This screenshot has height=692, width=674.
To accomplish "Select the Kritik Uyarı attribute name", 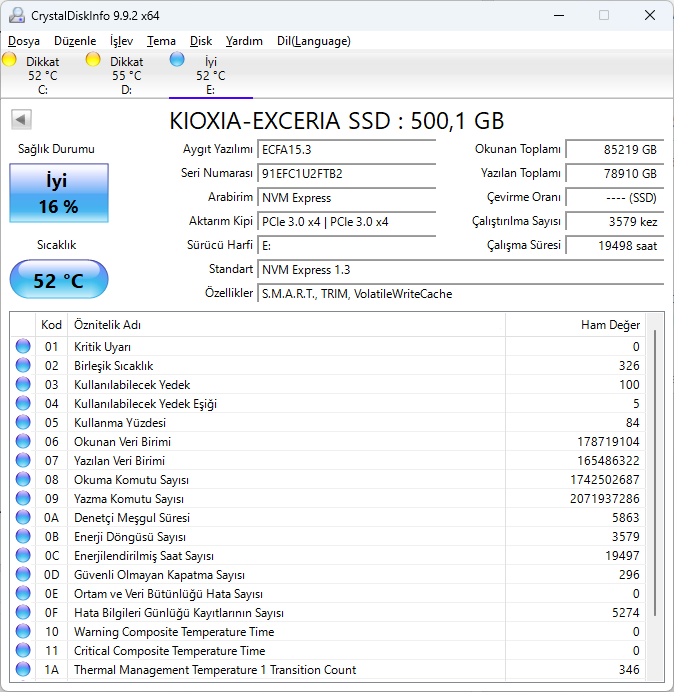I will pos(102,347).
